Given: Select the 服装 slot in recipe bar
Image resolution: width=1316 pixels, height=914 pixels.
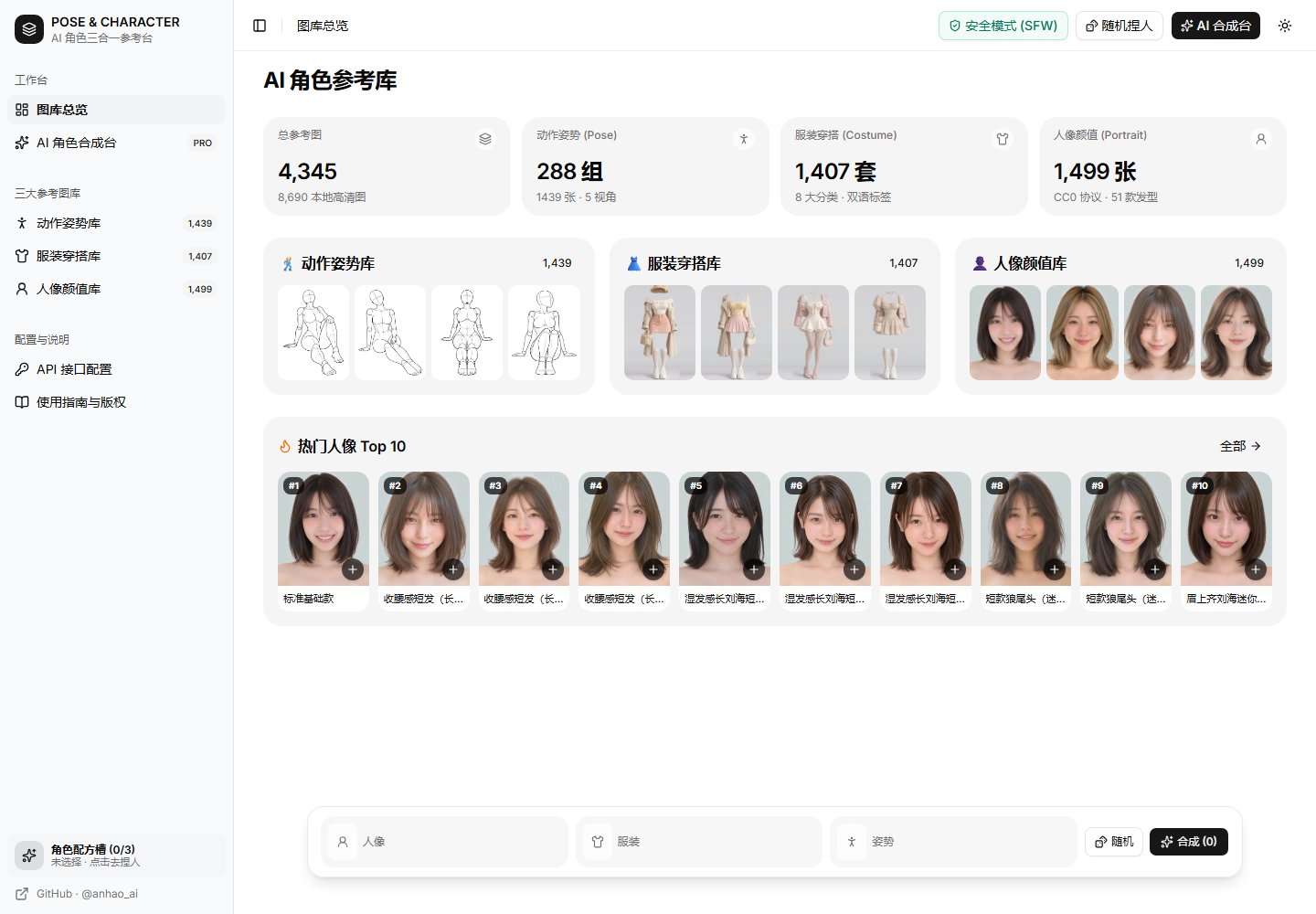Looking at the screenshot, I should pyautogui.click(x=699, y=842).
